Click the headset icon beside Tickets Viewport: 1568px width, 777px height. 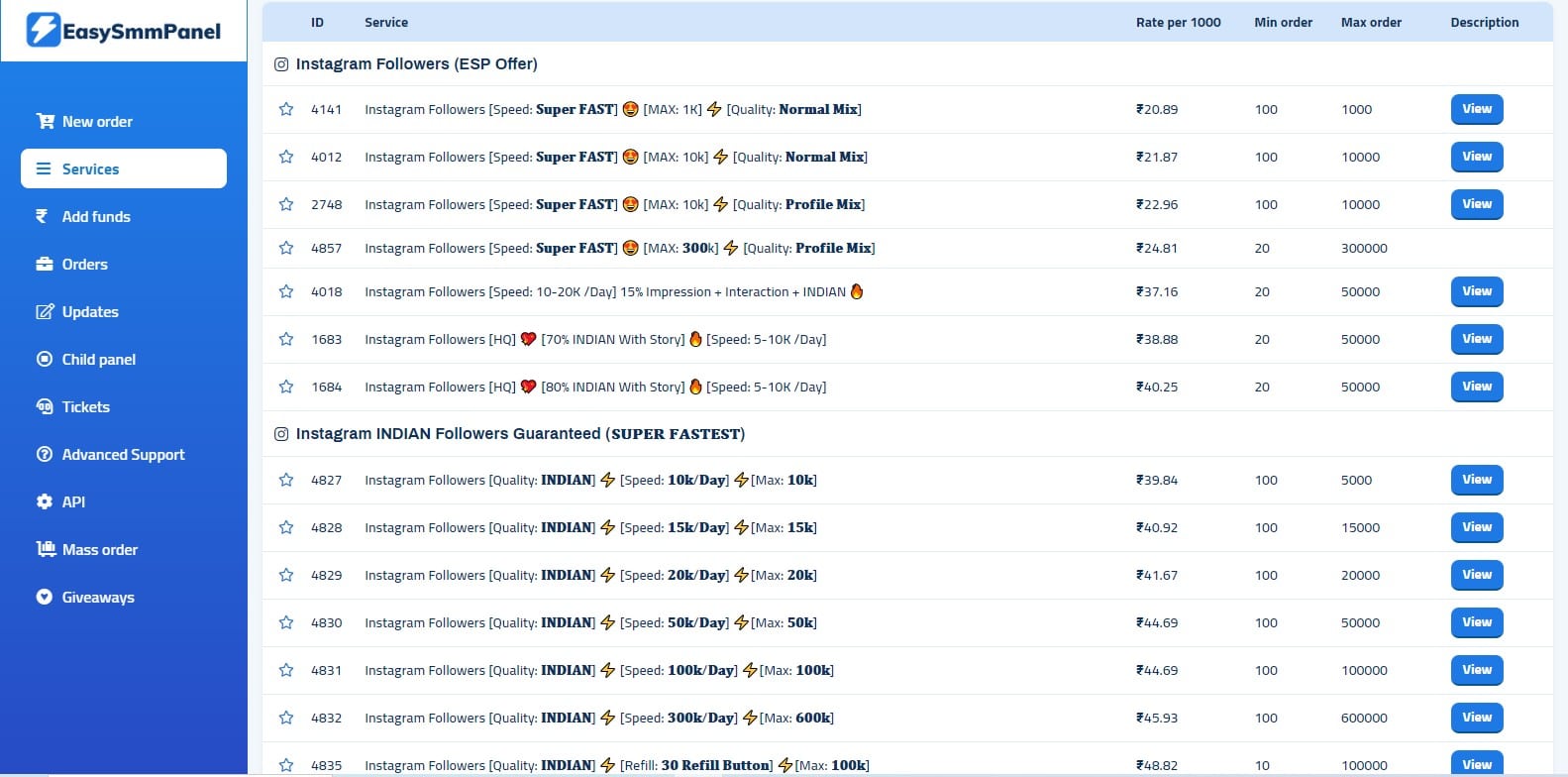[45, 406]
